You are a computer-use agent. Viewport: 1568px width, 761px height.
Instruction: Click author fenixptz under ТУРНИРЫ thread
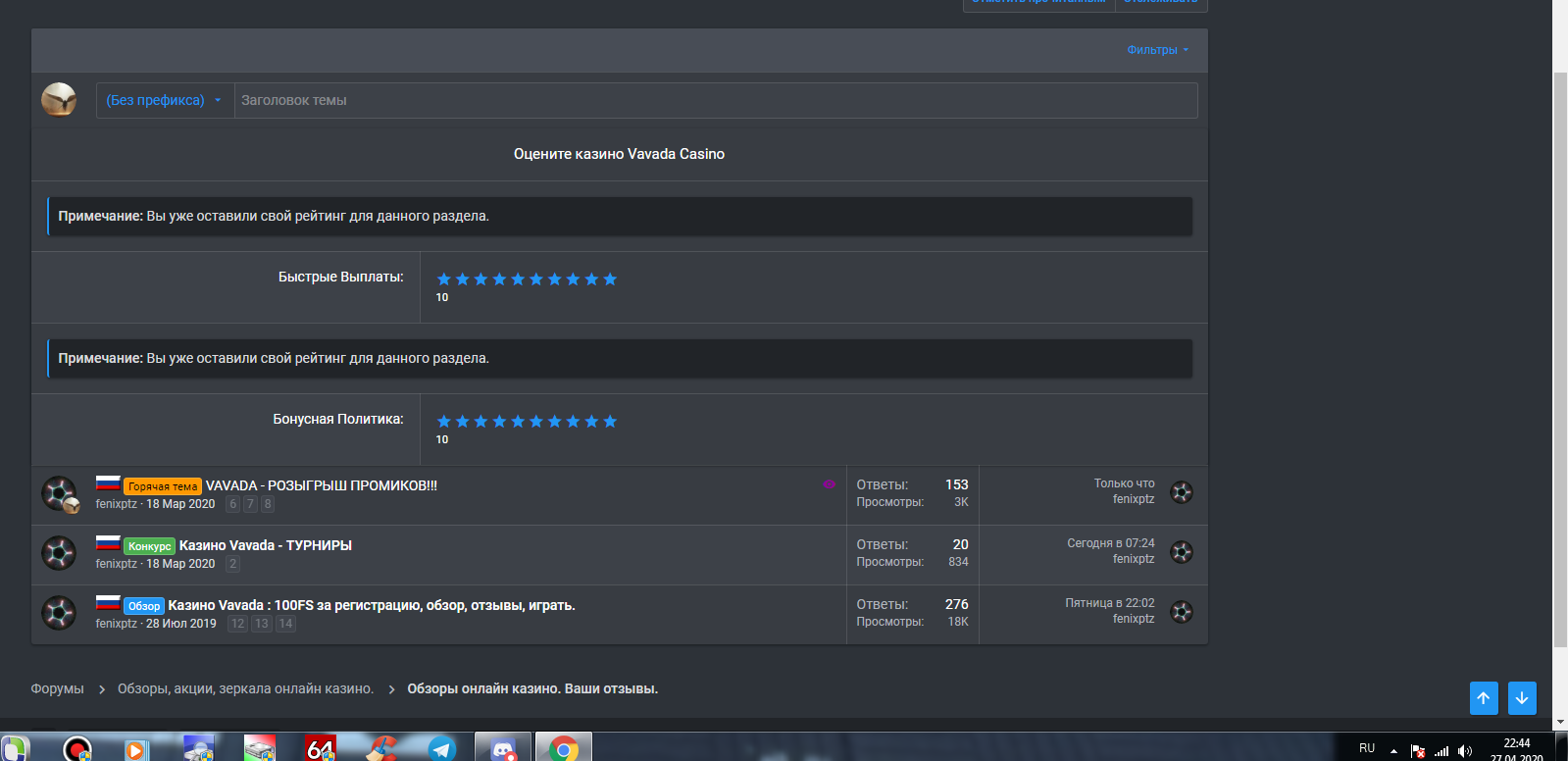tap(116, 564)
